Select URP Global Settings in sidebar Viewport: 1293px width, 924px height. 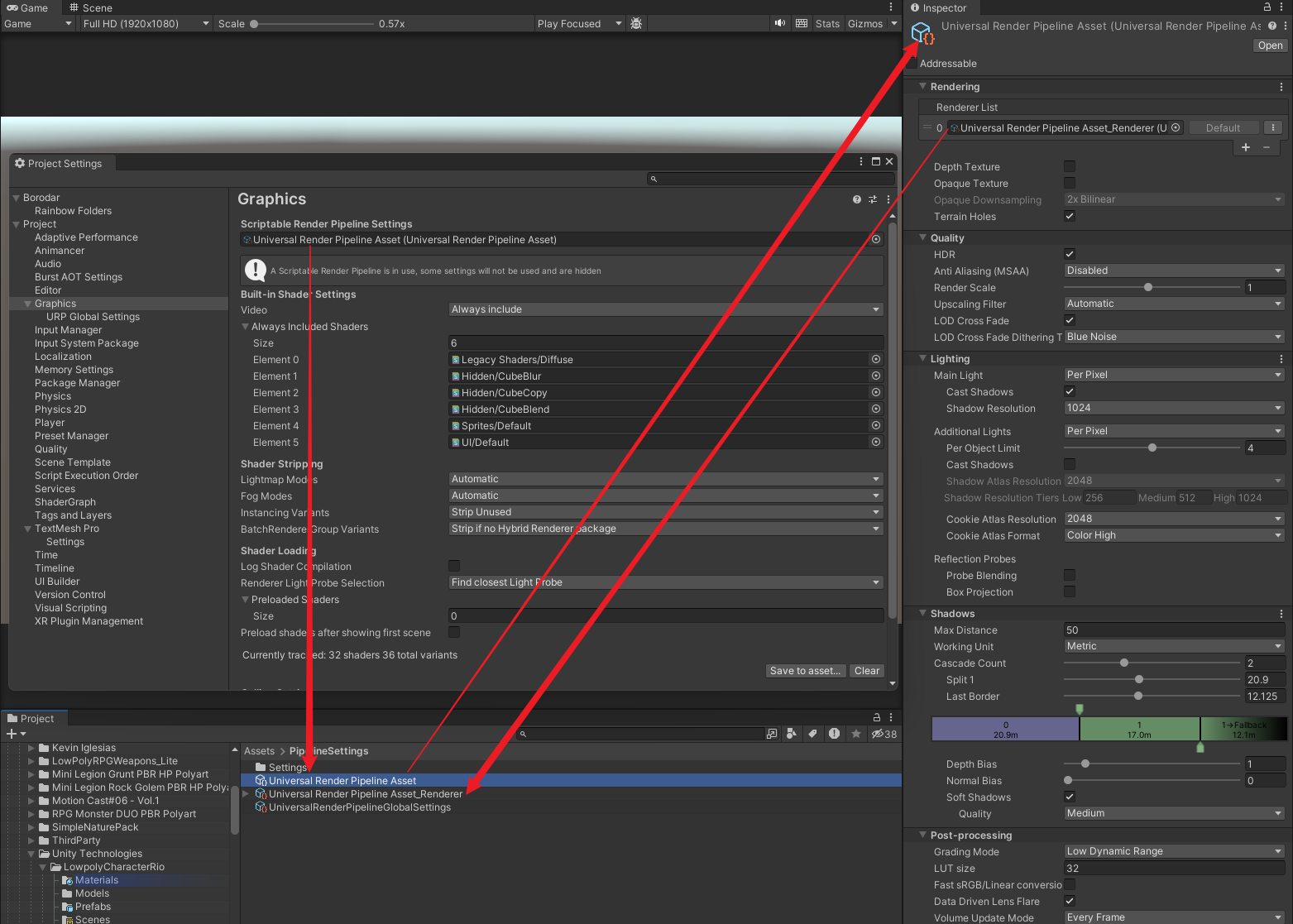pos(93,317)
